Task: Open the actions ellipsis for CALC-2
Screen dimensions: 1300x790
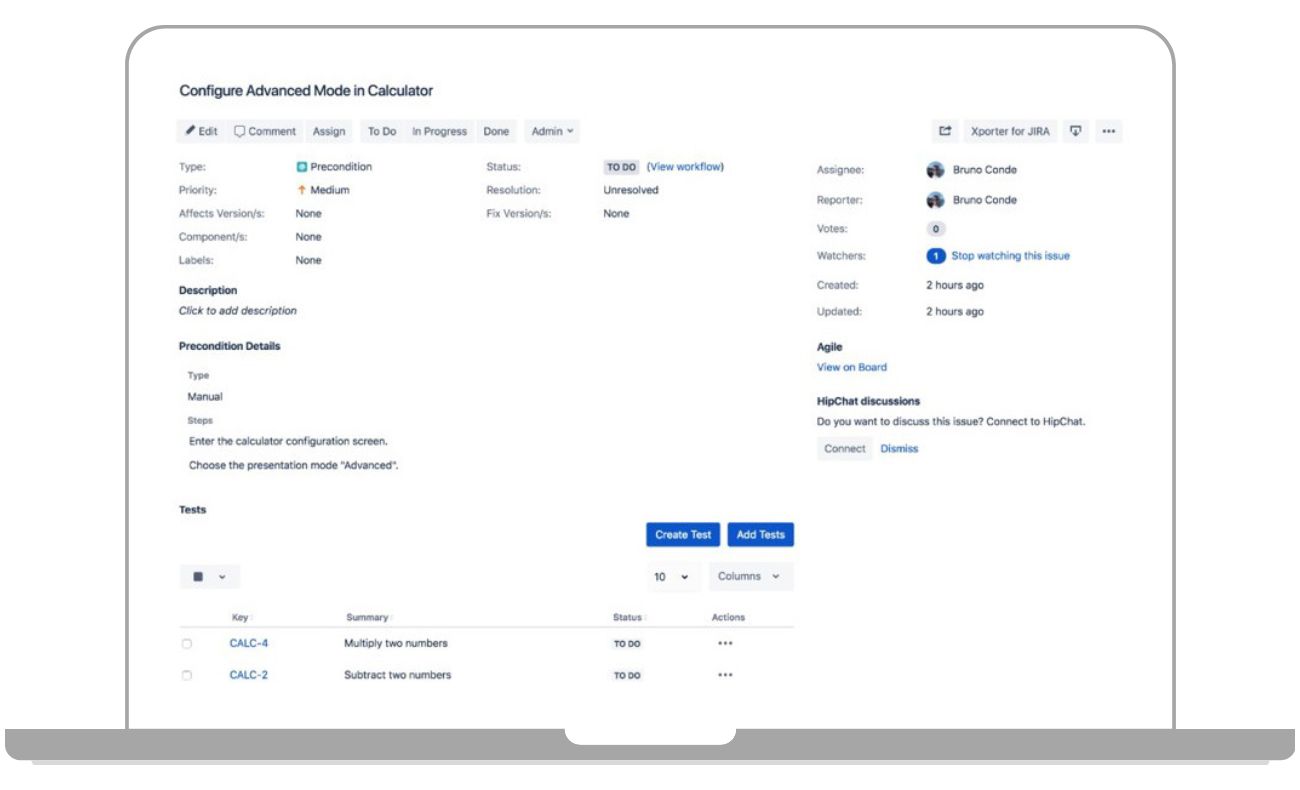Action: point(725,675)
